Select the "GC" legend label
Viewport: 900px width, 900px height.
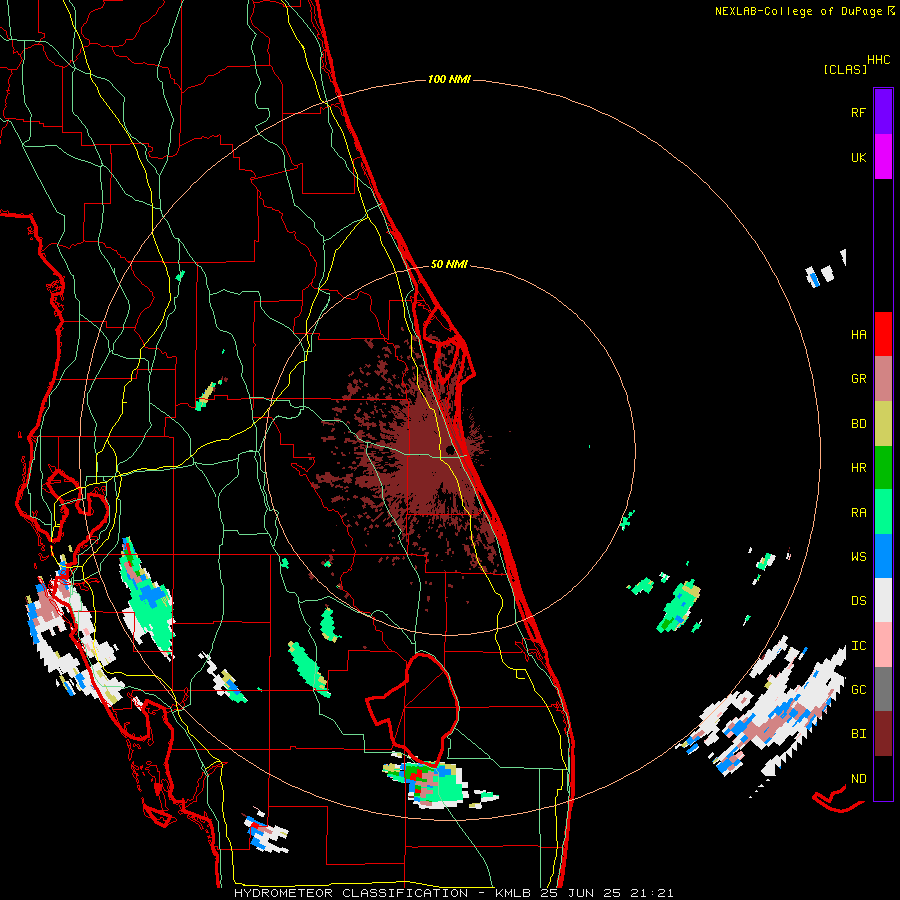858,690
